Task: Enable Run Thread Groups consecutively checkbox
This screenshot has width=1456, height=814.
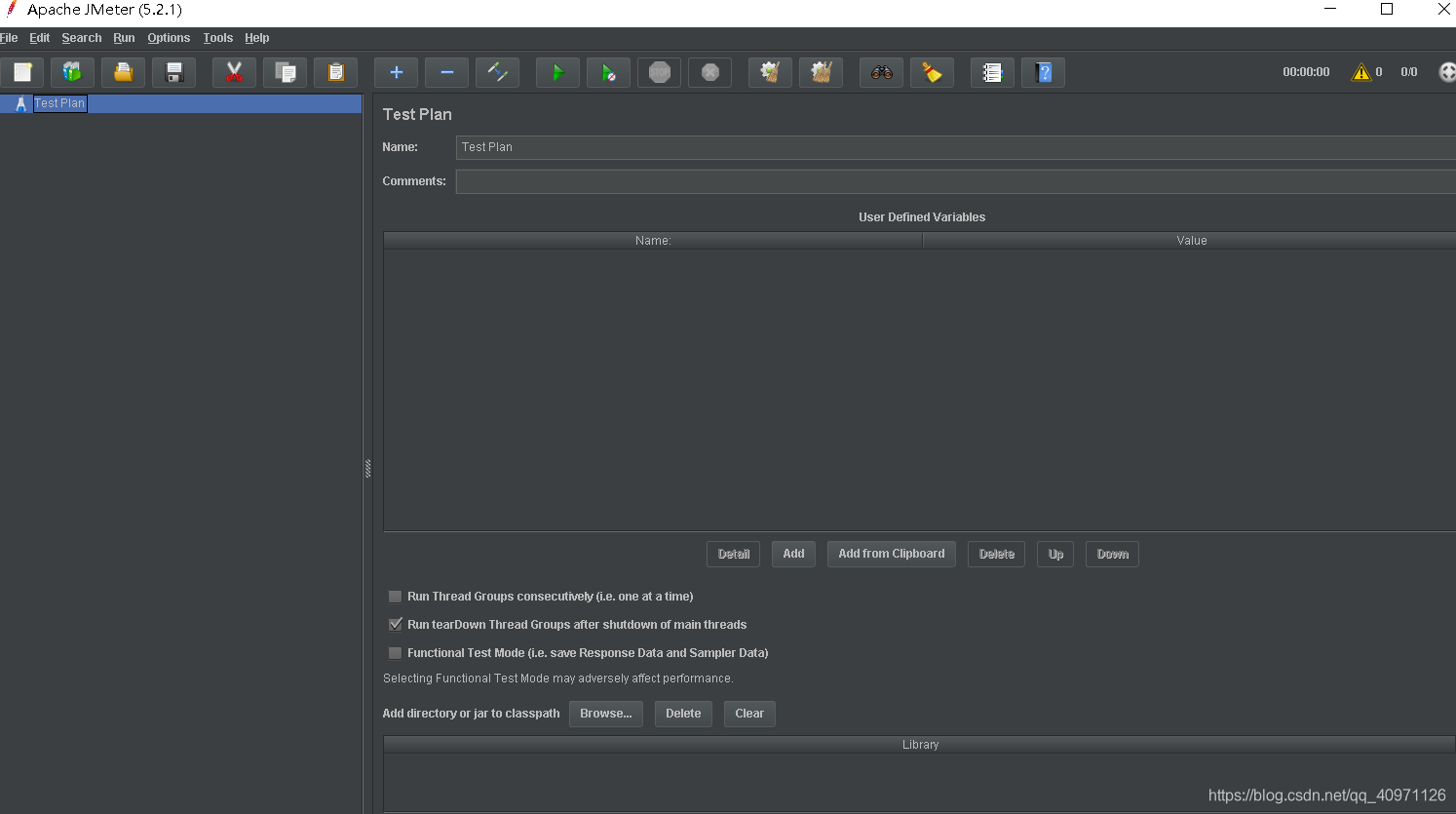Action: coord(396,597)
